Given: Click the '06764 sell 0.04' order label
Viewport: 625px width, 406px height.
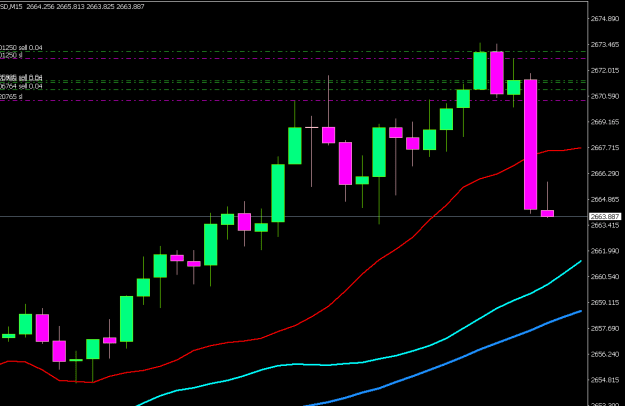Looking at the screenshot, I should pyautogui.click(x=21, y=86).
